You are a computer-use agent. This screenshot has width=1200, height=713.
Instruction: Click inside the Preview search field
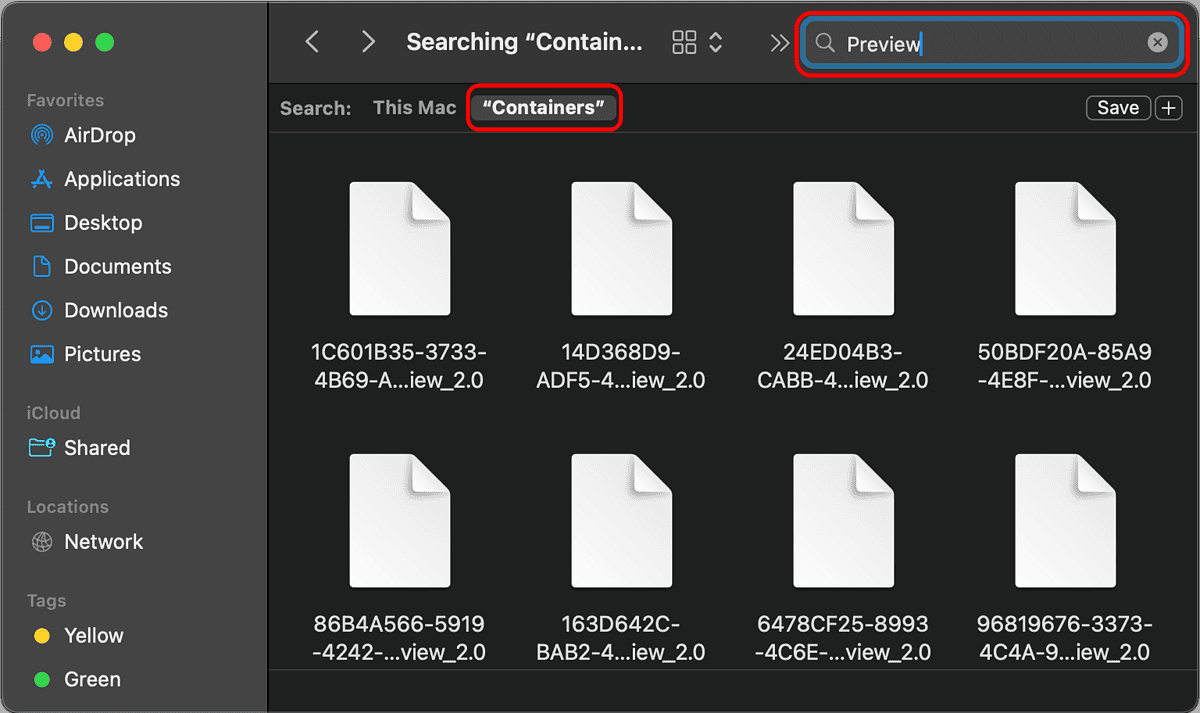click(x=990, y=43)
